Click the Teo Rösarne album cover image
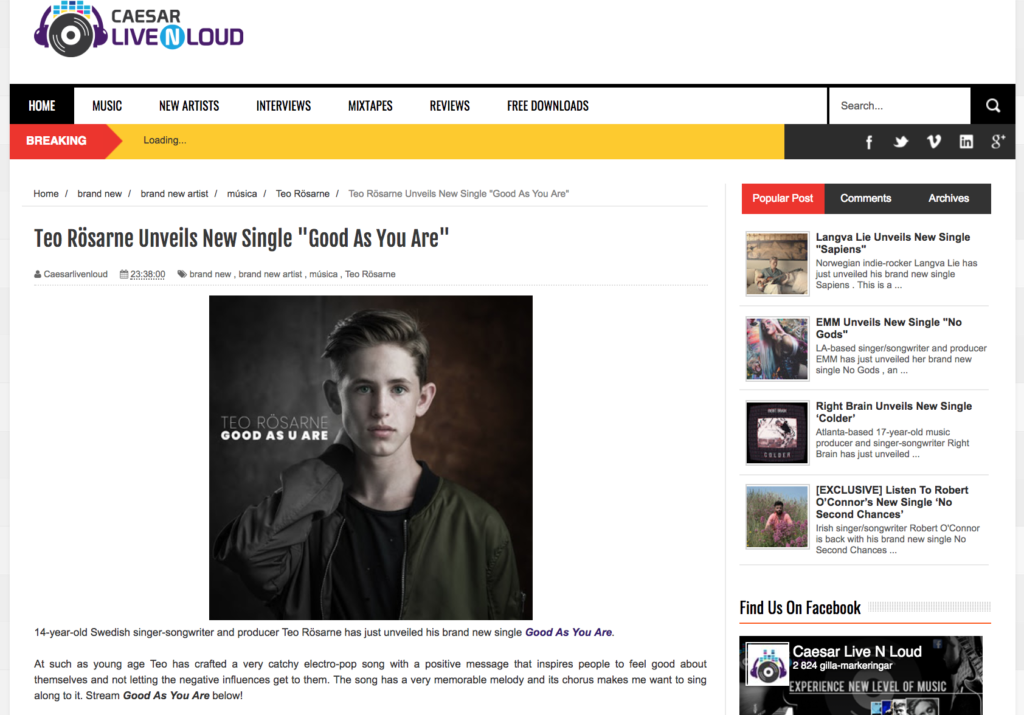The height and width of the screenshot is (715, 1024). click(370, 457)
